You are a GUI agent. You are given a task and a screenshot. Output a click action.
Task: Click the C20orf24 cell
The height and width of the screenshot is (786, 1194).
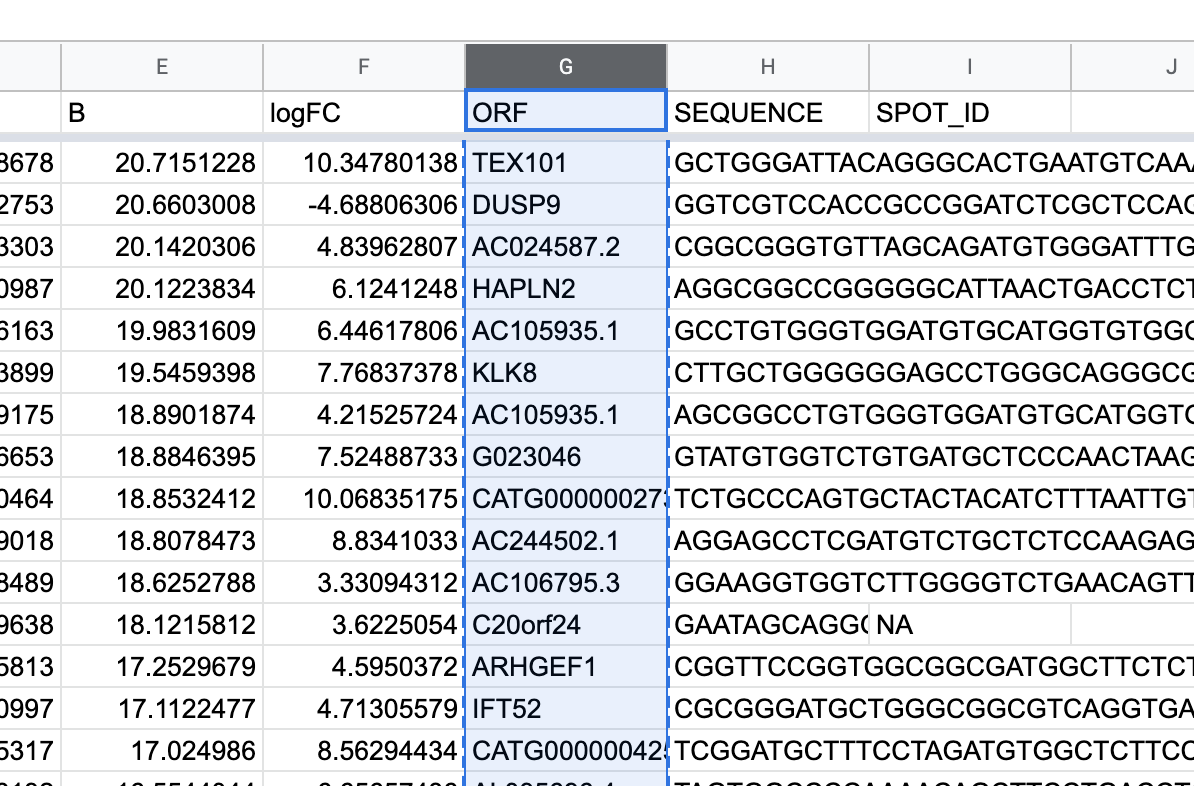pos(566,625)
